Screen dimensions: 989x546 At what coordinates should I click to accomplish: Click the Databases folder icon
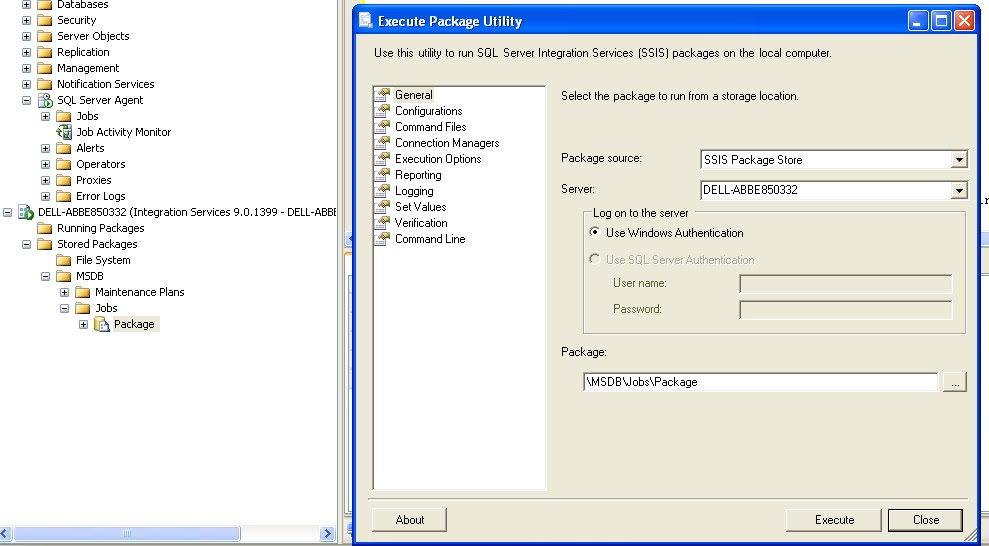click(44, 4)
